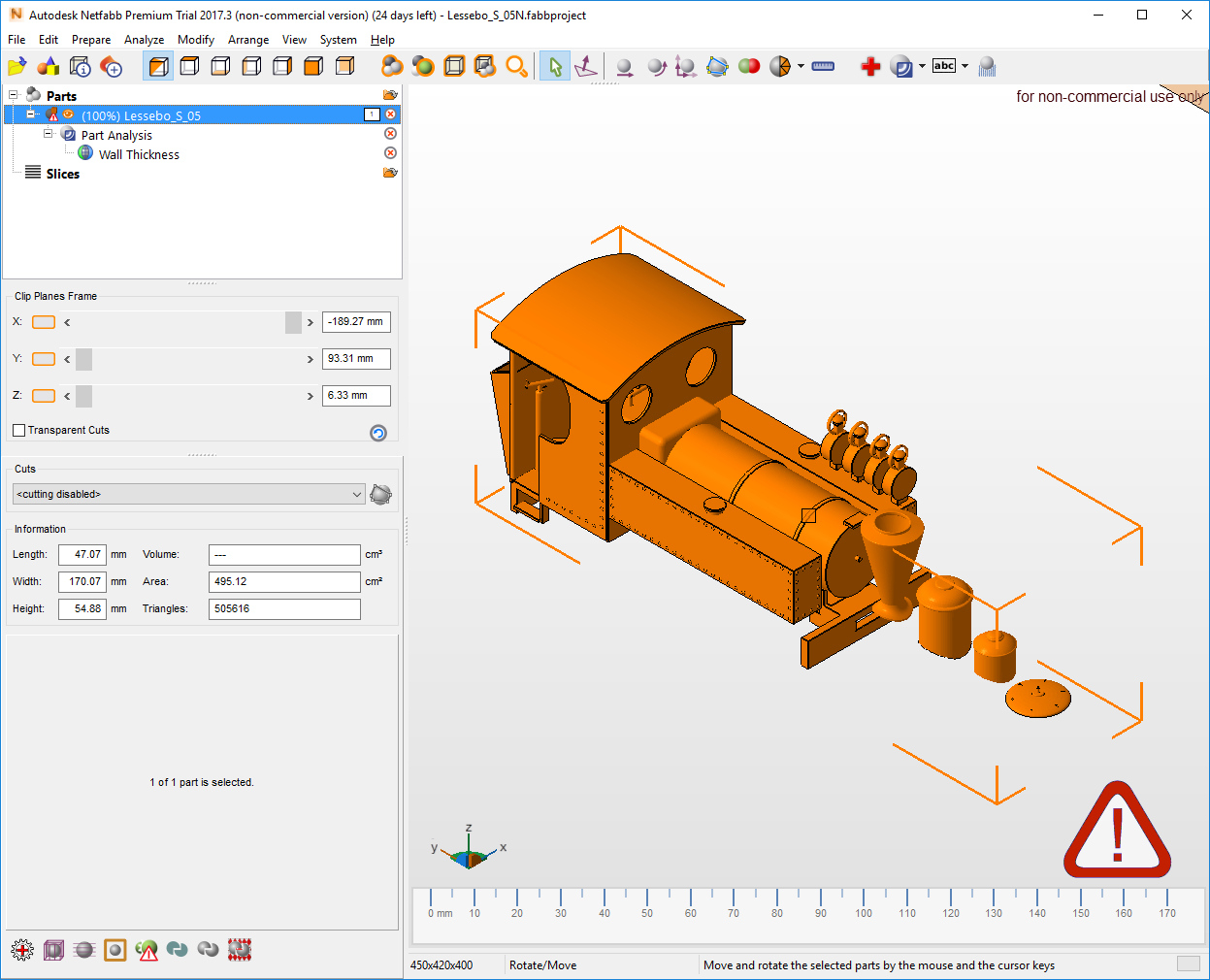The height and width of the screenshot is (980, 1210).
Task: Click the automatic repair gear icon
Action: [21, 949]
